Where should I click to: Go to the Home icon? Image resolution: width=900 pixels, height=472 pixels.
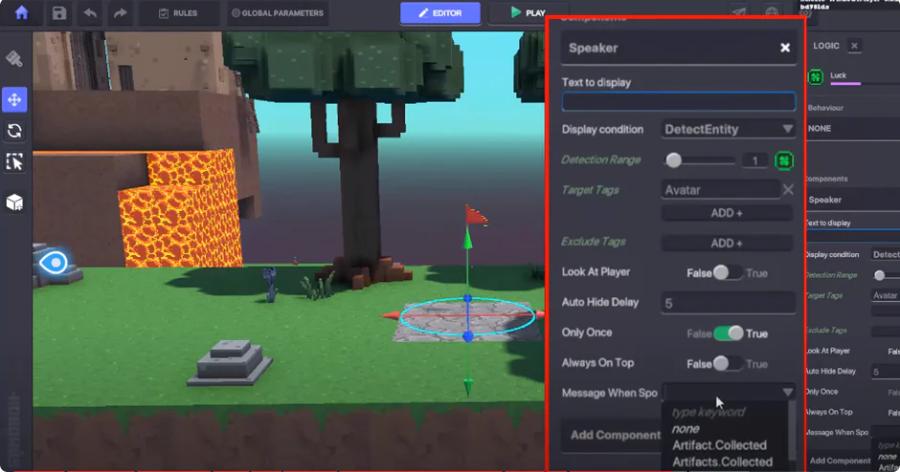click(21, 13)
